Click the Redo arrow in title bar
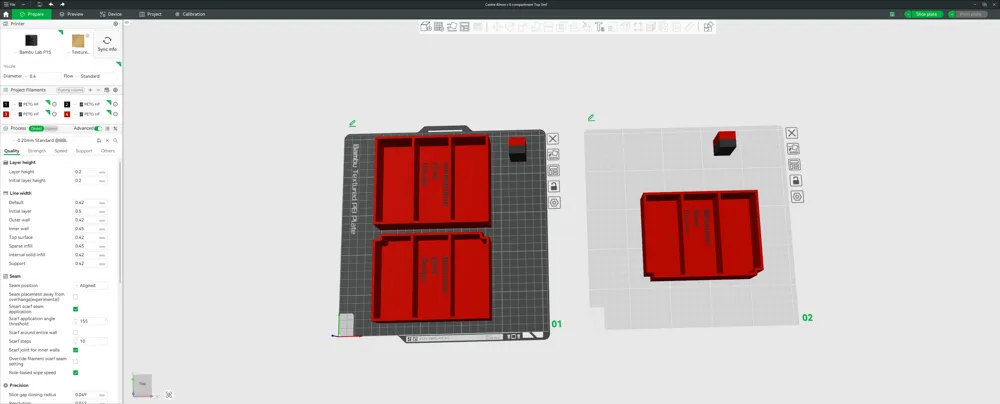The width and height of the screenshot is (1000, 404). 62,4
